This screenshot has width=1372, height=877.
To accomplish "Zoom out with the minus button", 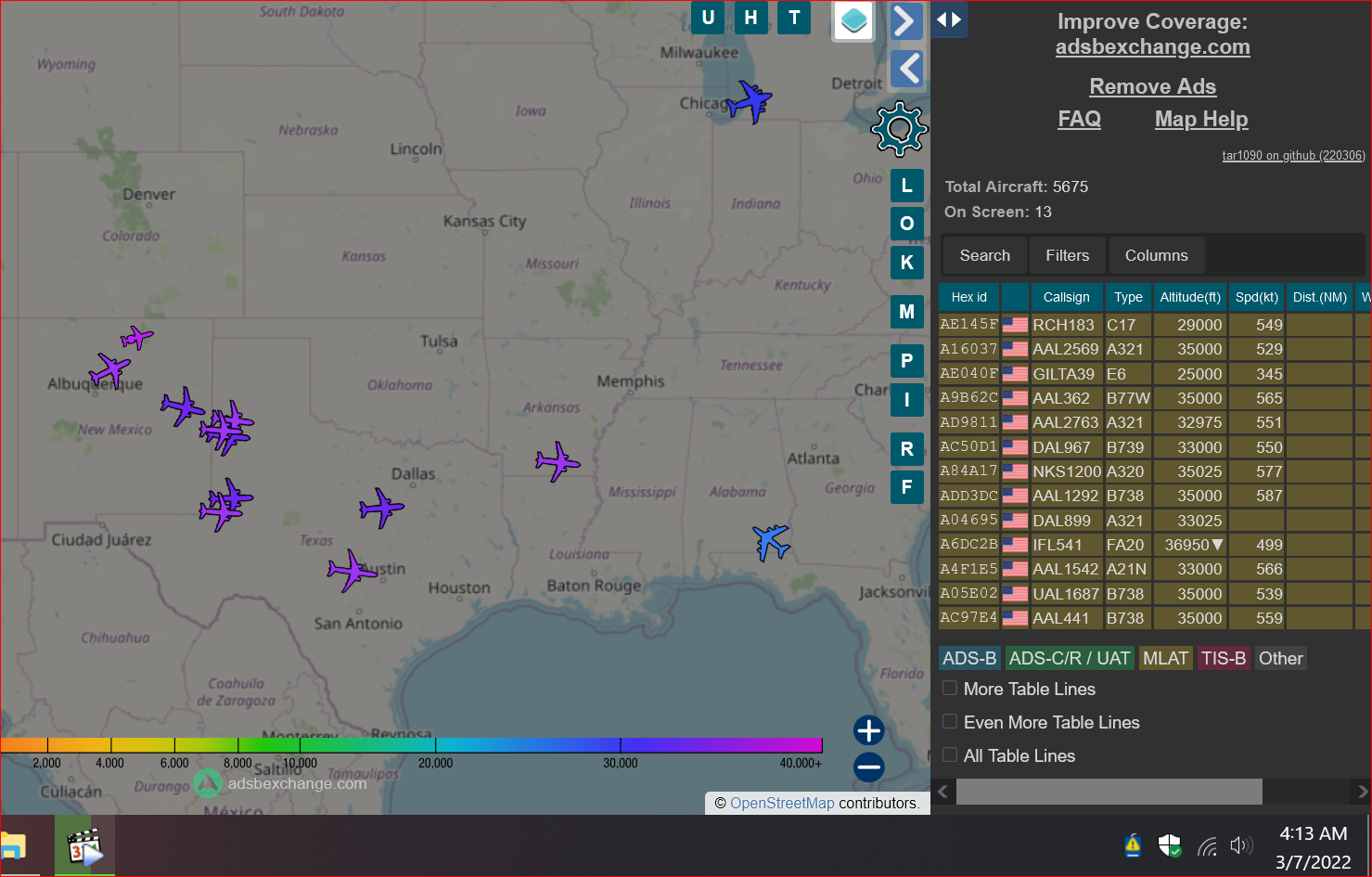I will pos(869,767).
